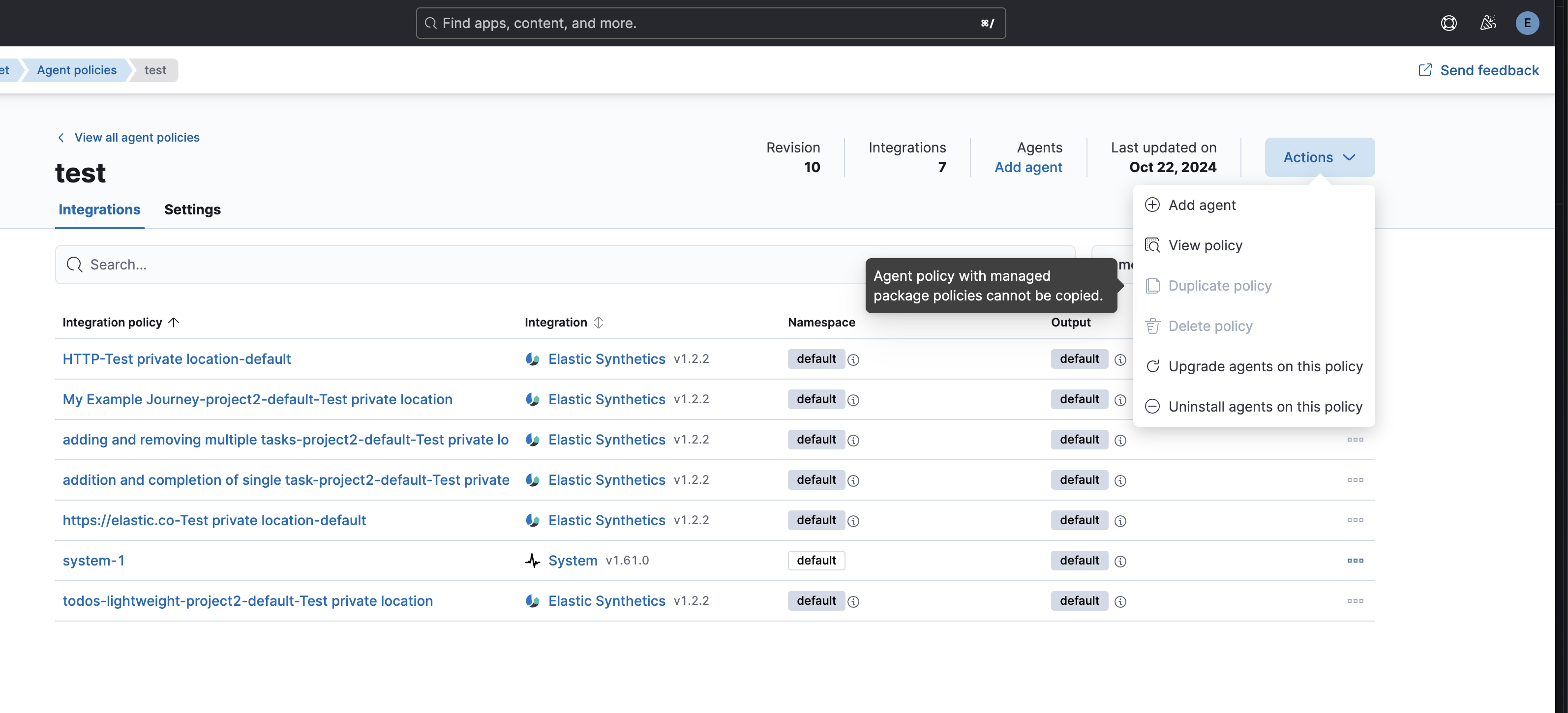The height and width of the screenshot is (713, 1568).
Task: Select Duplicate policy menu item
Action: coord(1254,285)
